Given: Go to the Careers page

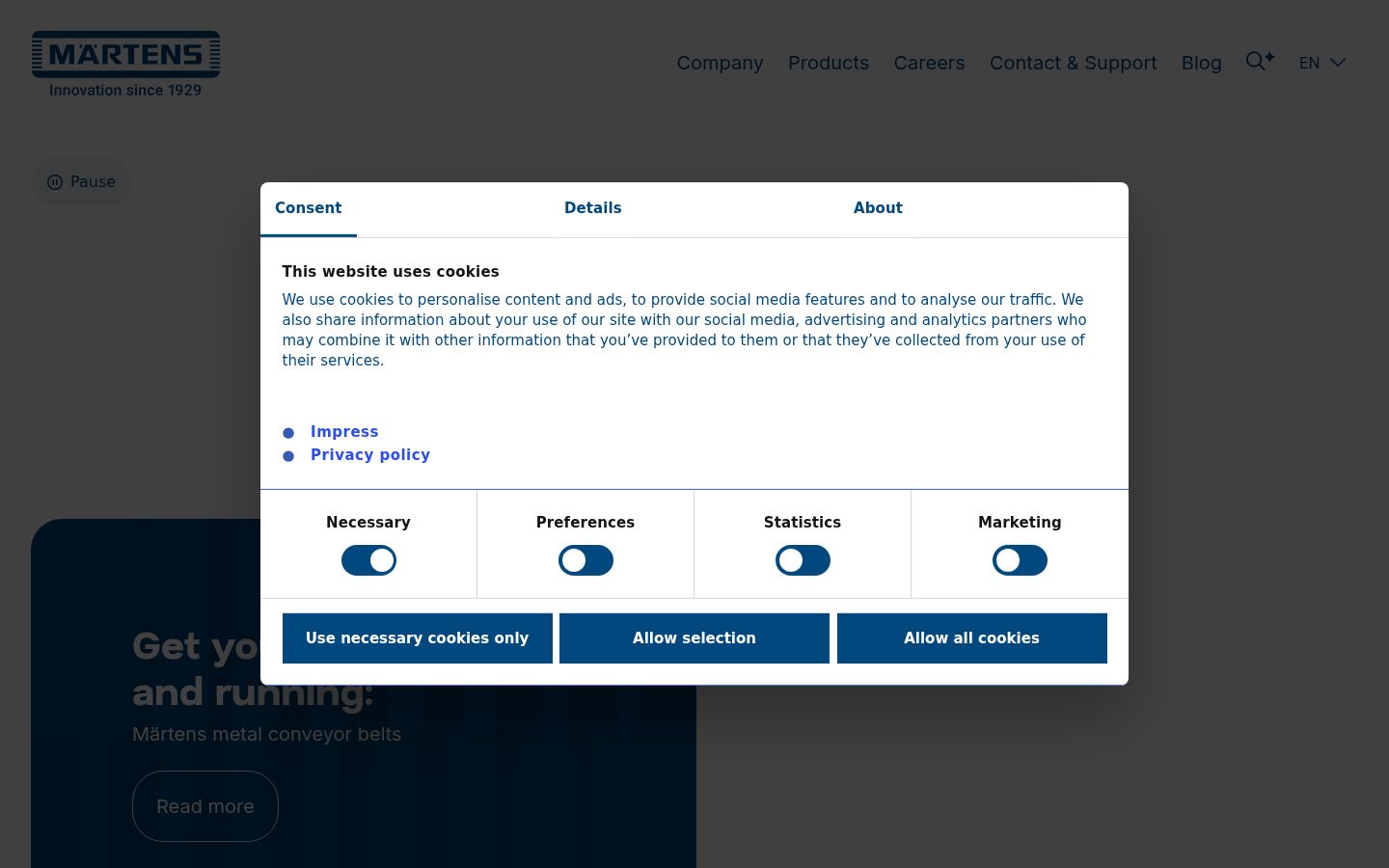Looking at the screenshot, I should pyautogui.click(x=929, y=63).
